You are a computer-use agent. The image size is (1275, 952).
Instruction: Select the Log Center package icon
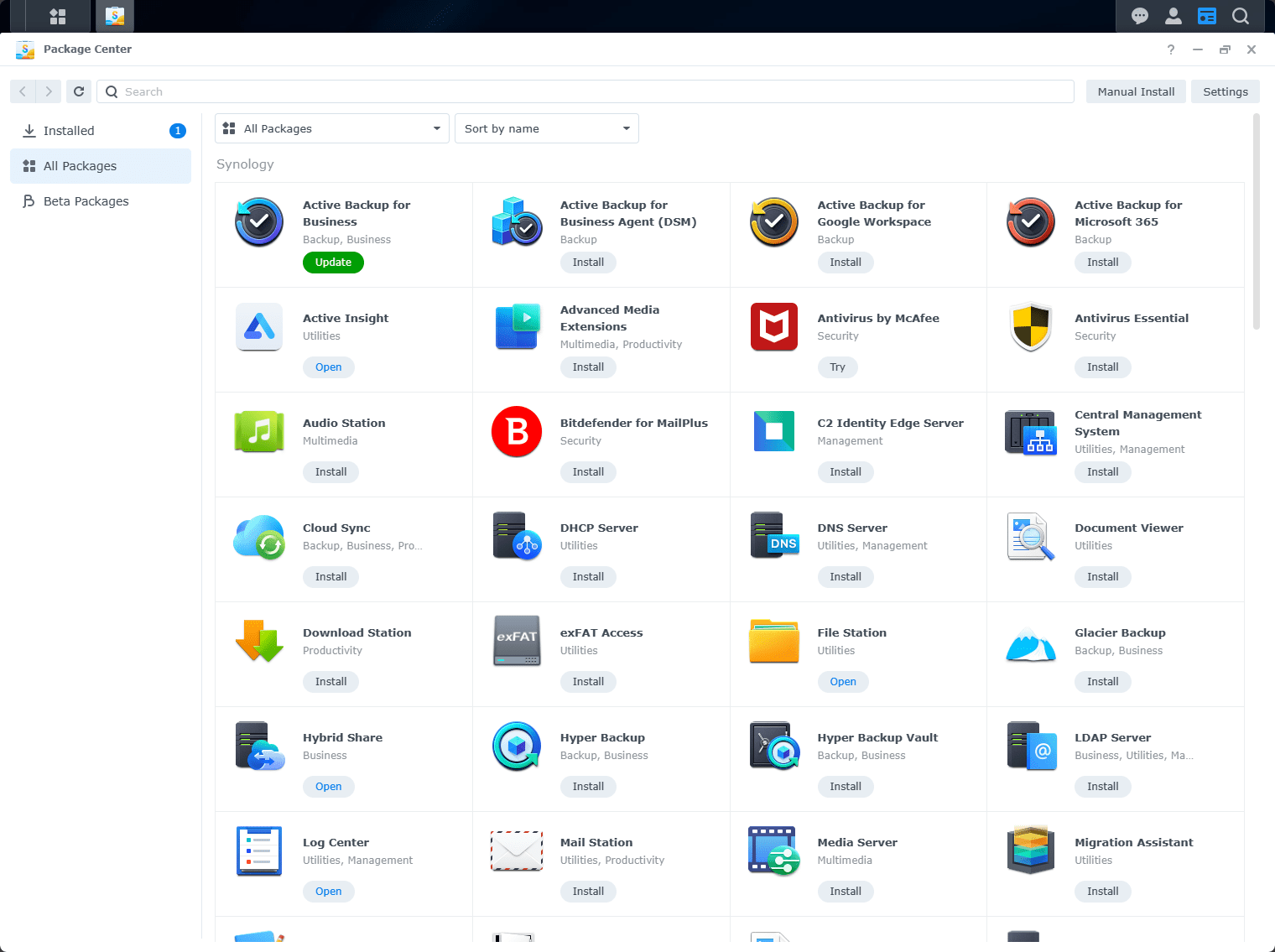click(259, 851)
